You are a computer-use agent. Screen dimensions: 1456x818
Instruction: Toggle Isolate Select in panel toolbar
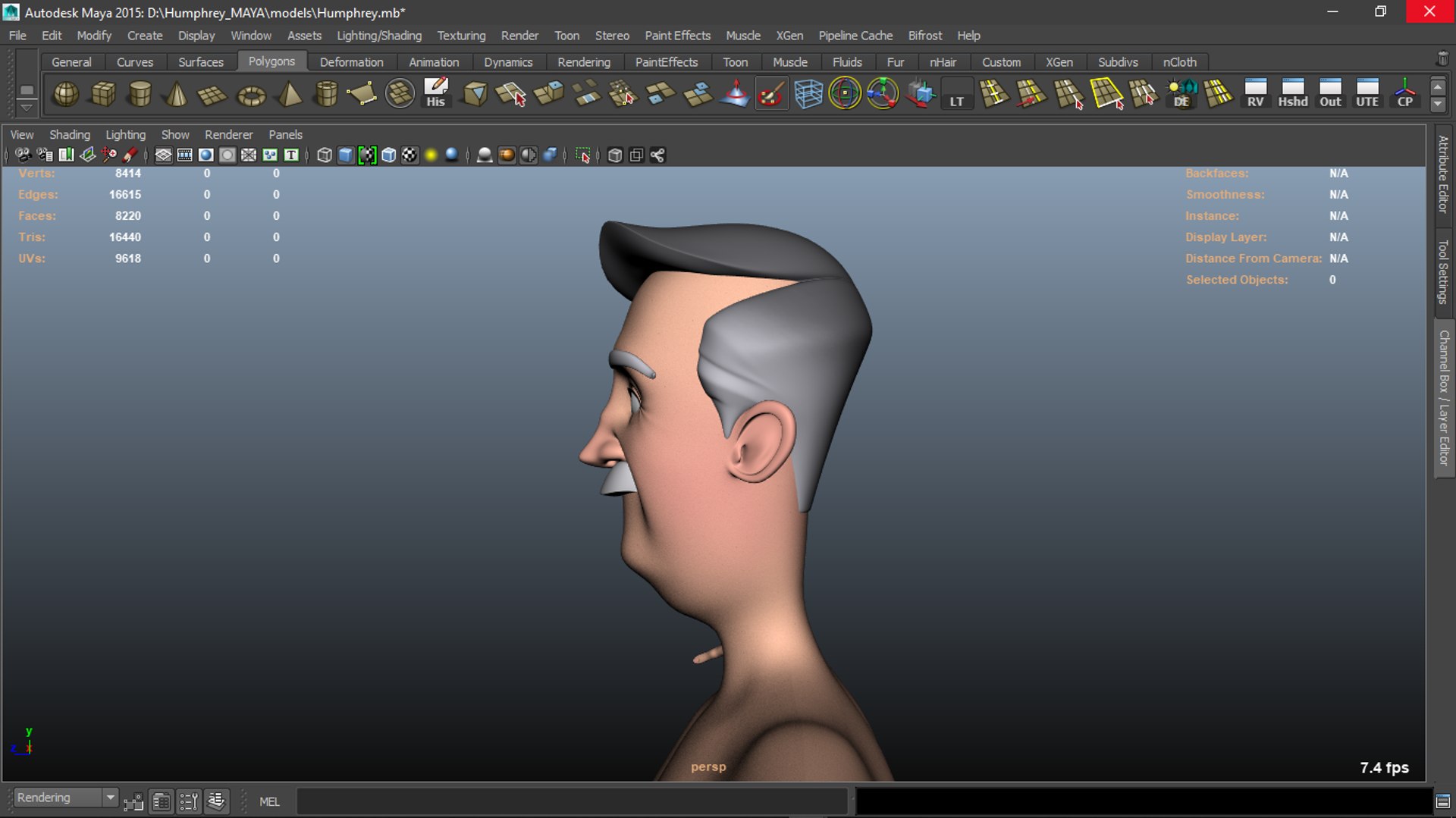pos(582,155)
